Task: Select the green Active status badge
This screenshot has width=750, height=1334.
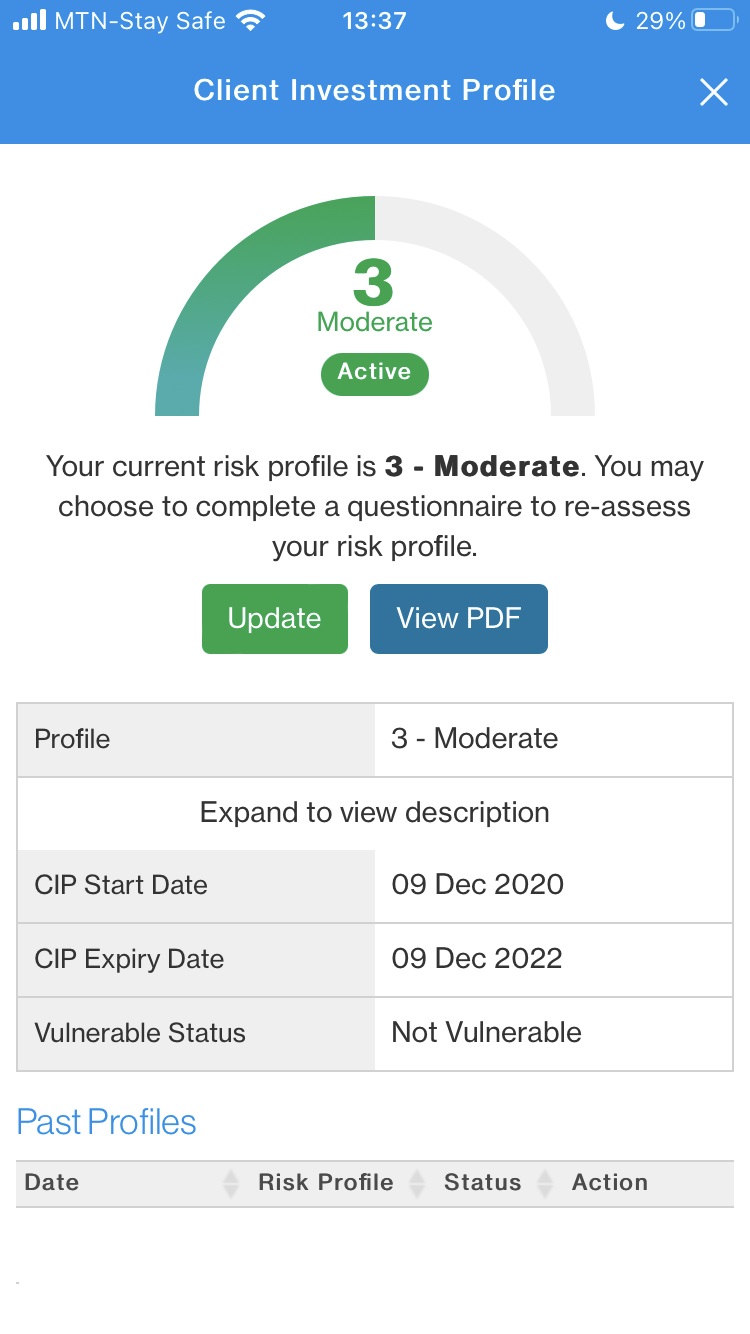Action: (374, 373)
